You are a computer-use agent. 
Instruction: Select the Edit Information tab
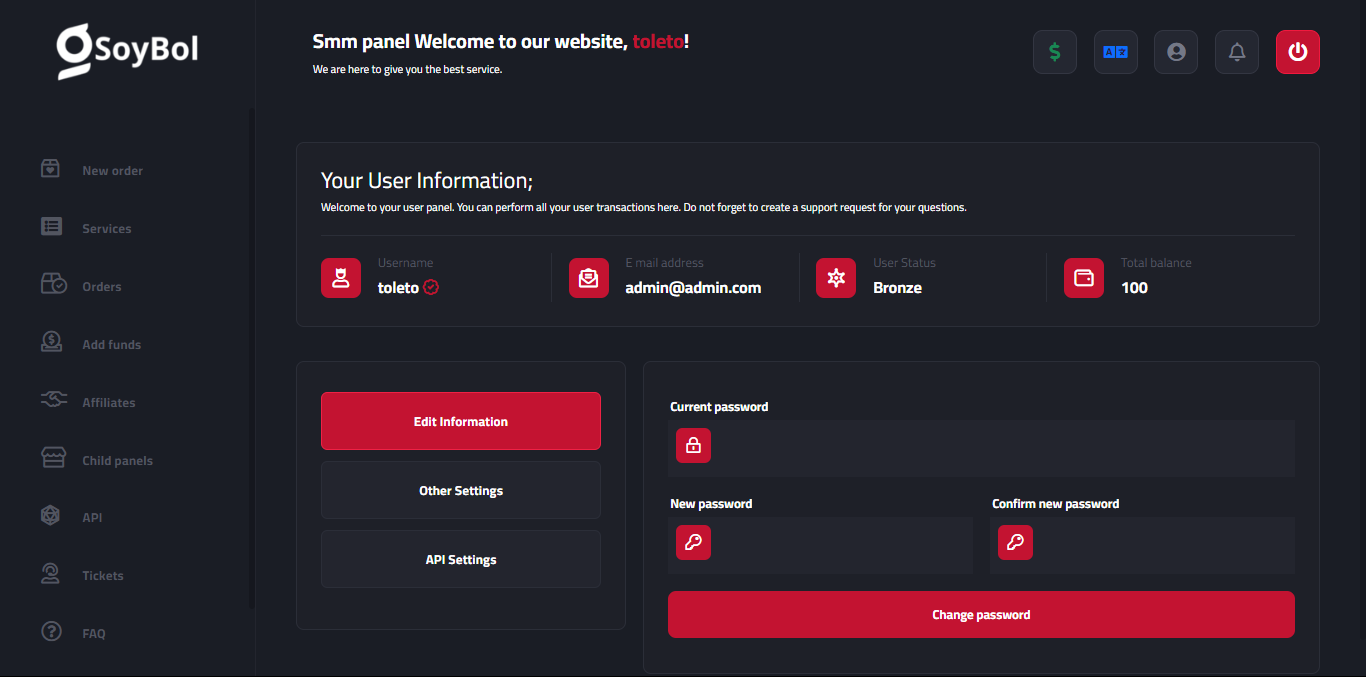click(461, 421)
